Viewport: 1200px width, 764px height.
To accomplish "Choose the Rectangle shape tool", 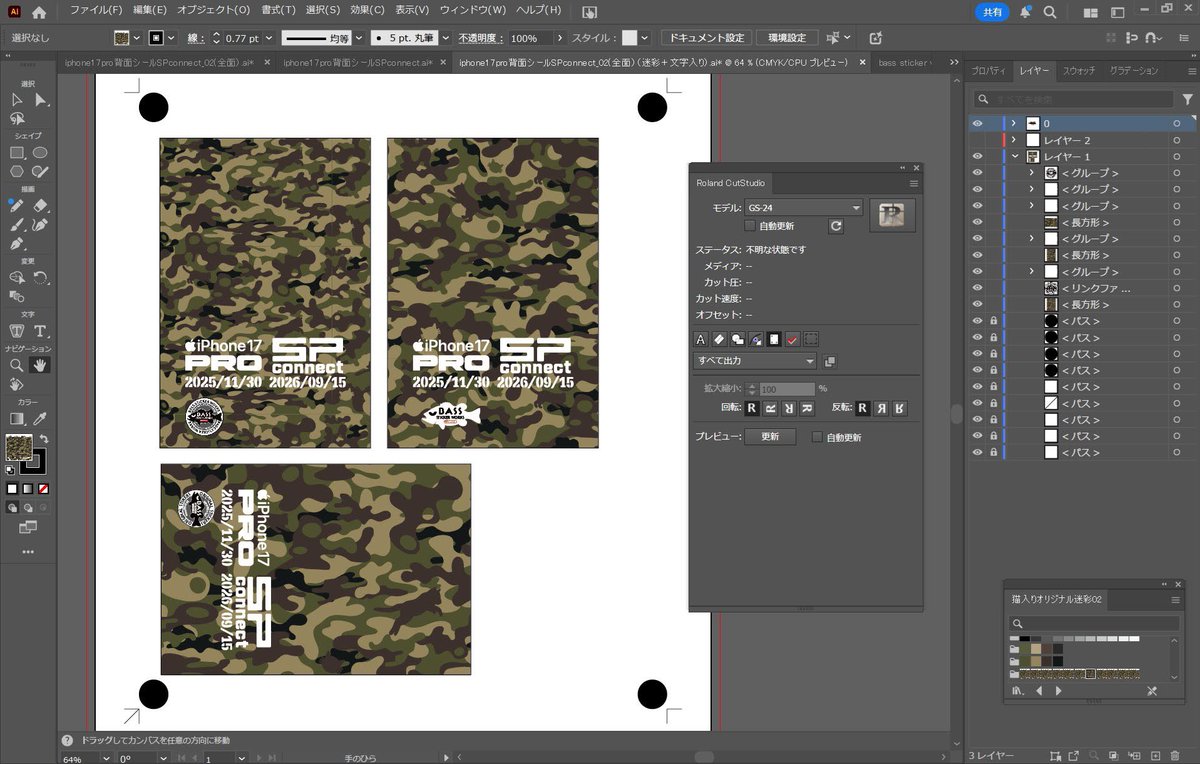I will click(x=17, y=153).
